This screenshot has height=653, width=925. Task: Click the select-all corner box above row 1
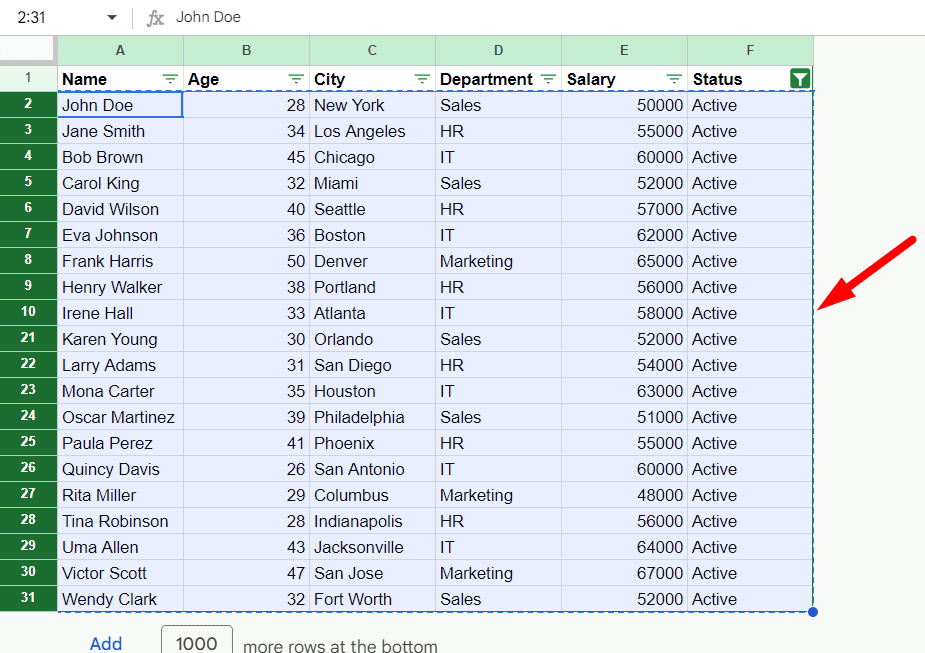[29, 49]
